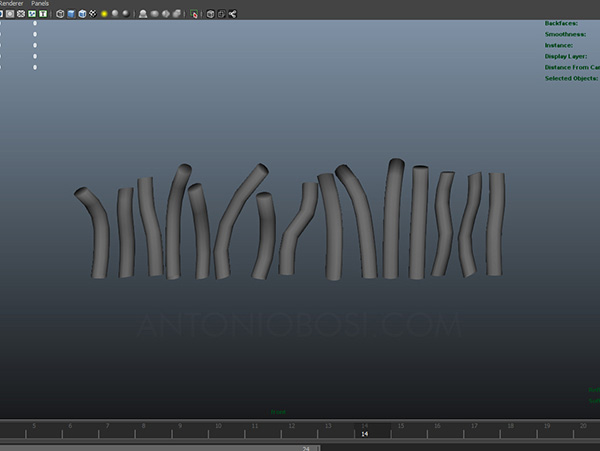600x451 pixels.
Task: Toggle the safe action icon
Action: point(32,14)
